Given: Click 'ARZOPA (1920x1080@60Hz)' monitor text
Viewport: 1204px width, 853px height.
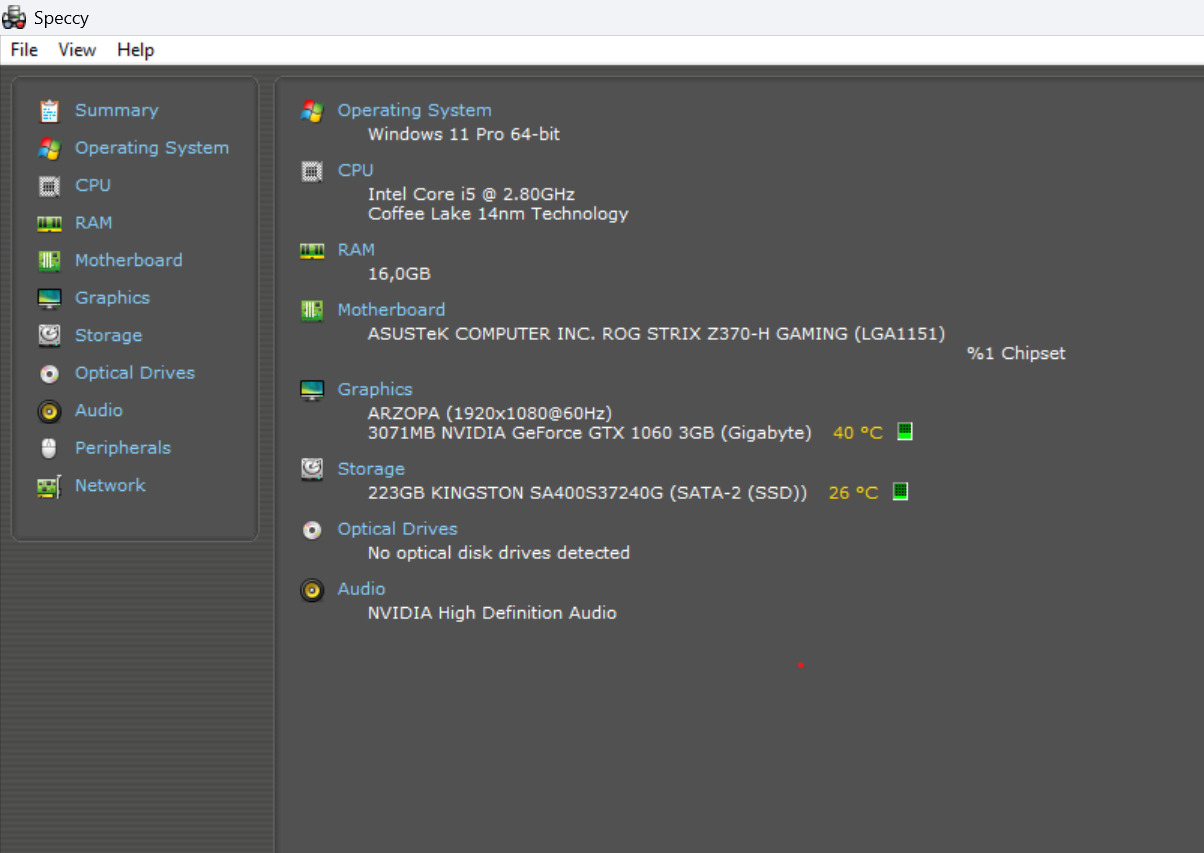Looking at the screenshot, I should coord(490,413).
